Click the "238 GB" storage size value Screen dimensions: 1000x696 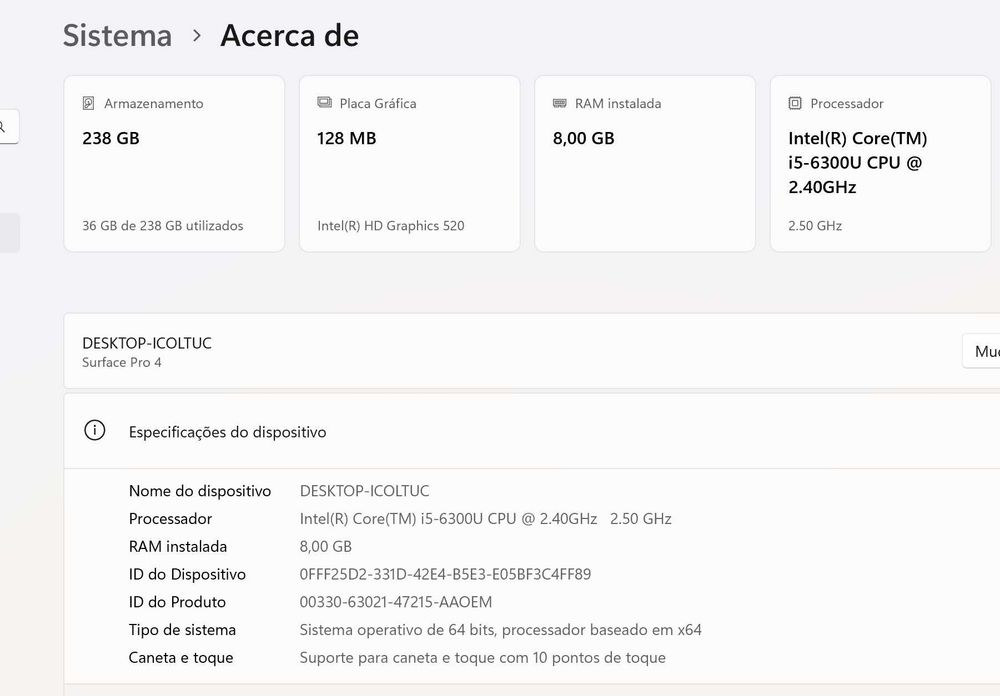point(111,138)
